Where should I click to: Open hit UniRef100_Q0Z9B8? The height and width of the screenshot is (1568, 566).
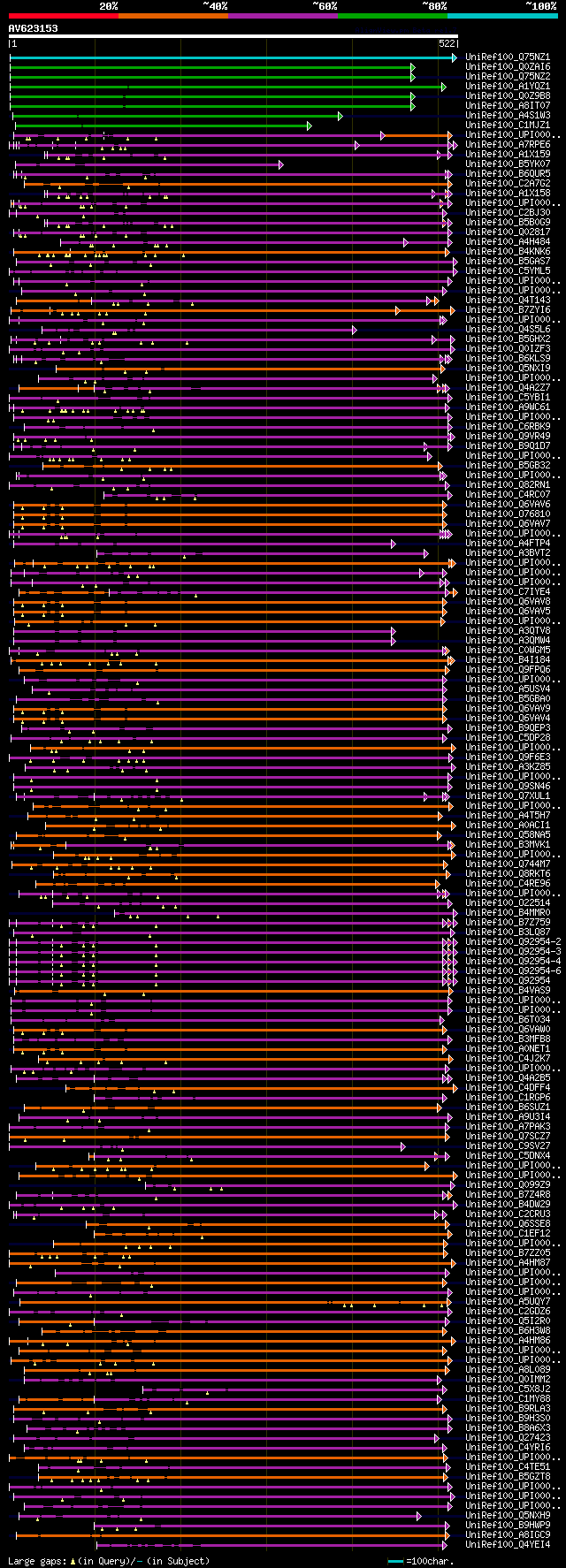click(x=508, y=96)
